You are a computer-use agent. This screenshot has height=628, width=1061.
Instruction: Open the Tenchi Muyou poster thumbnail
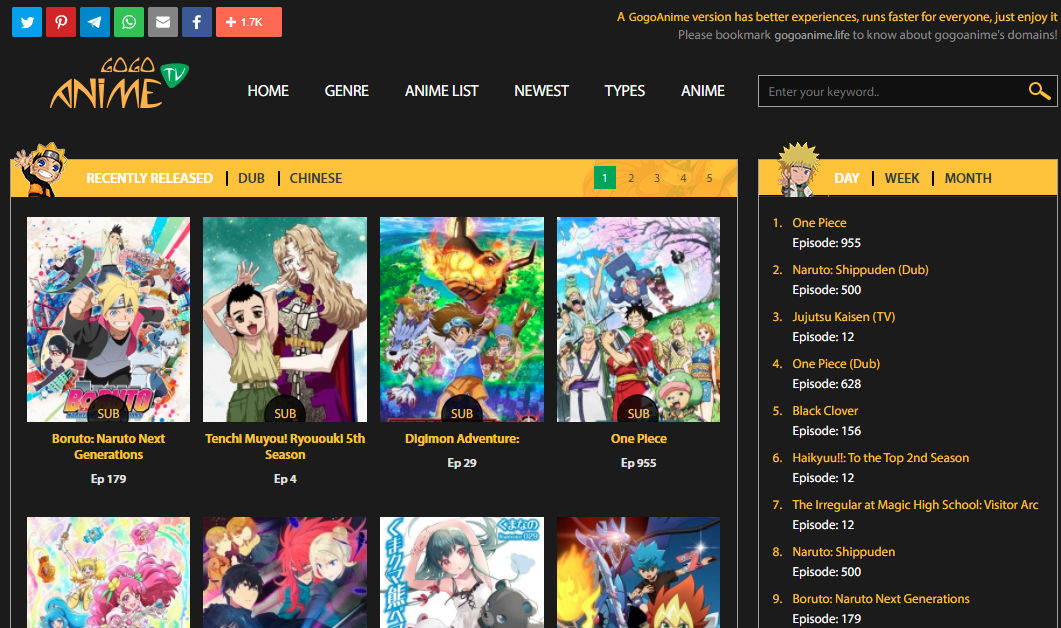(285, 319)
